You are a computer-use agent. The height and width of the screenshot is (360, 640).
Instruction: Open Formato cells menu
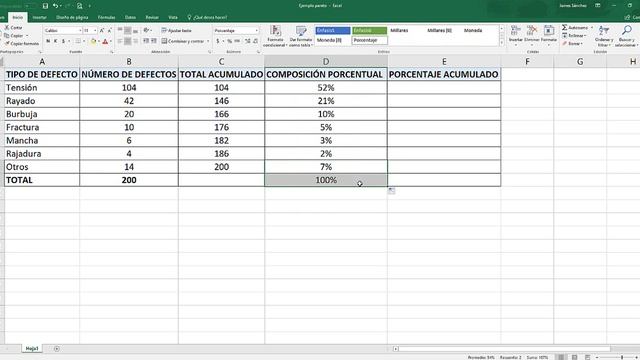549,36
